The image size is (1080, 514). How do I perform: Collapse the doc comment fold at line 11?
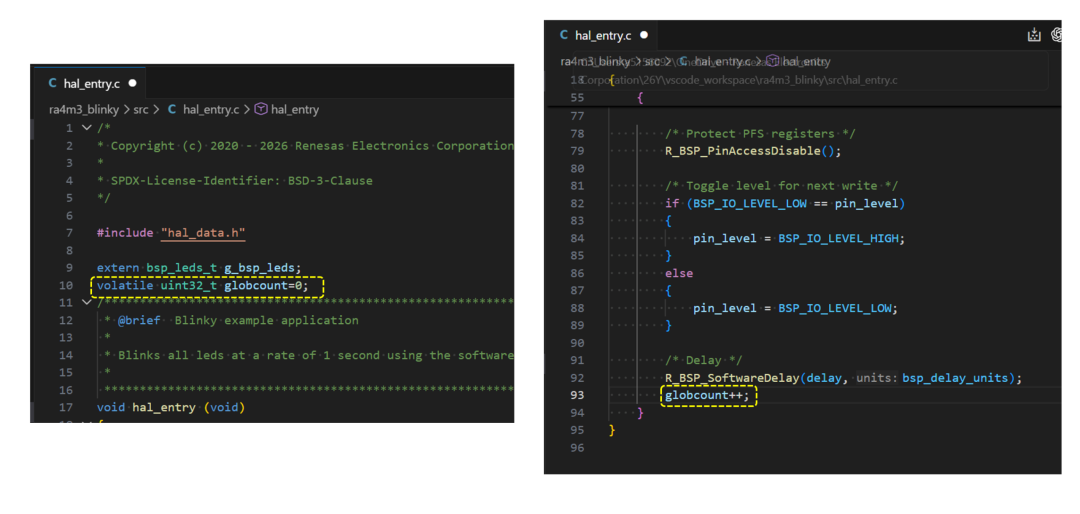pos(86,302)
